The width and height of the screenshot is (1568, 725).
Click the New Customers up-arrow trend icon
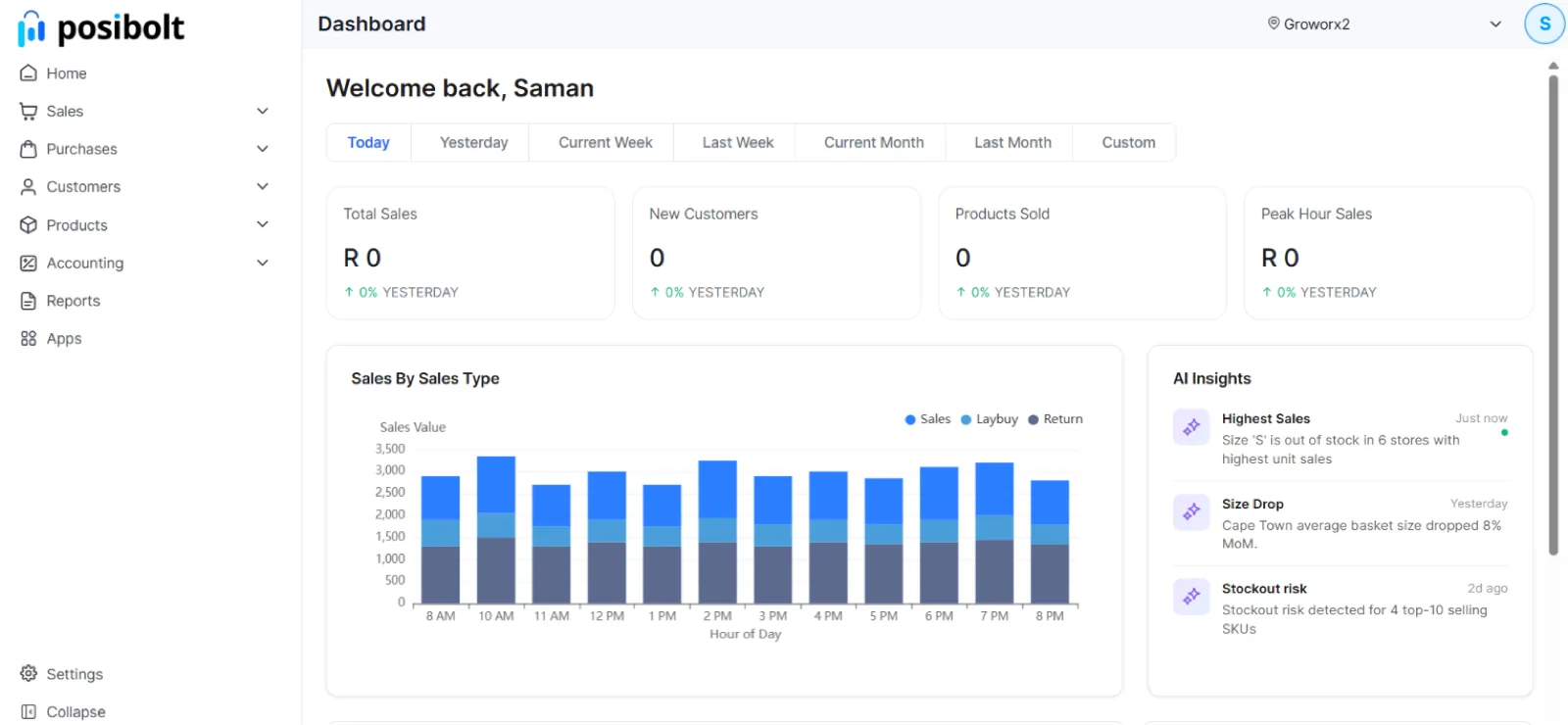[x=655, y=292]
